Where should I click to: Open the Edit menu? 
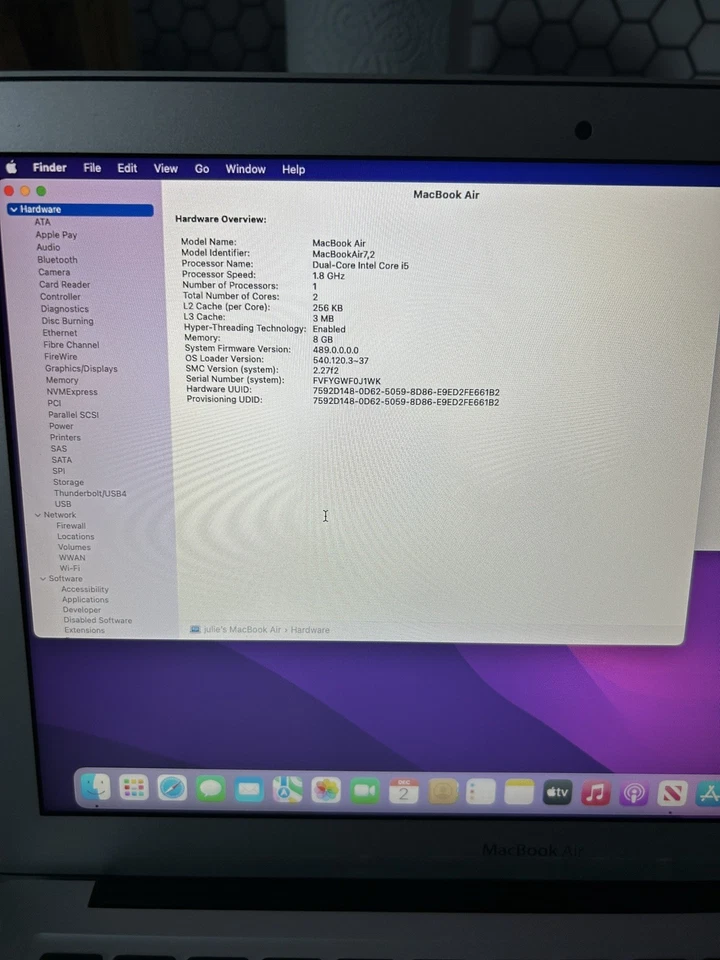(127, 168)
